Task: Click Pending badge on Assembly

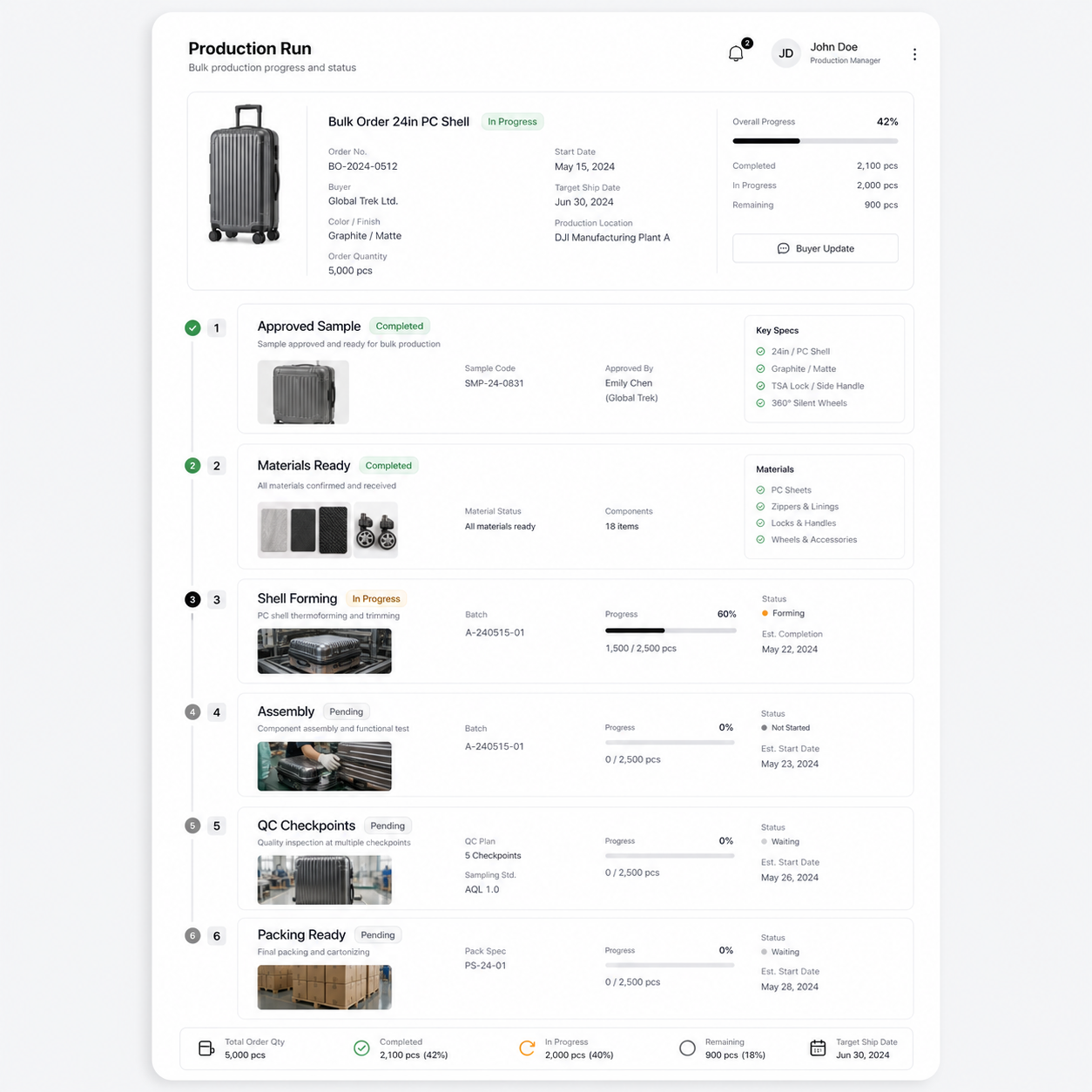Action: click(x=346, y=712)
